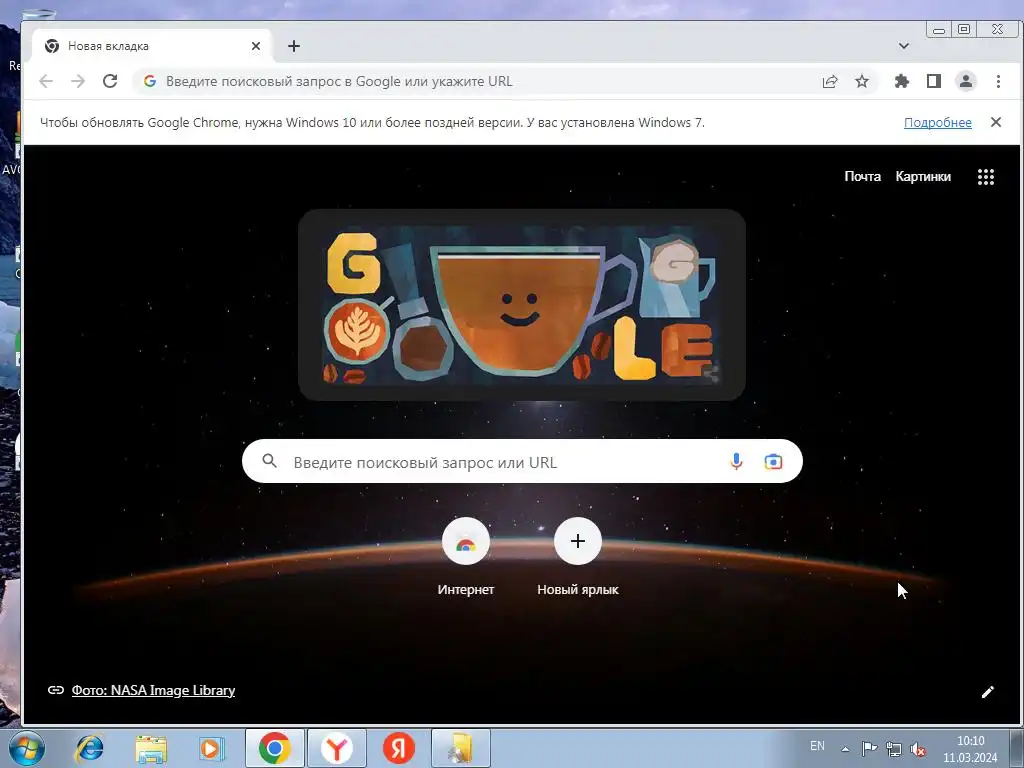Screen dimensions: 1024x768
Task: Open the tab search chevron dropdown
Action: [904, 46]
